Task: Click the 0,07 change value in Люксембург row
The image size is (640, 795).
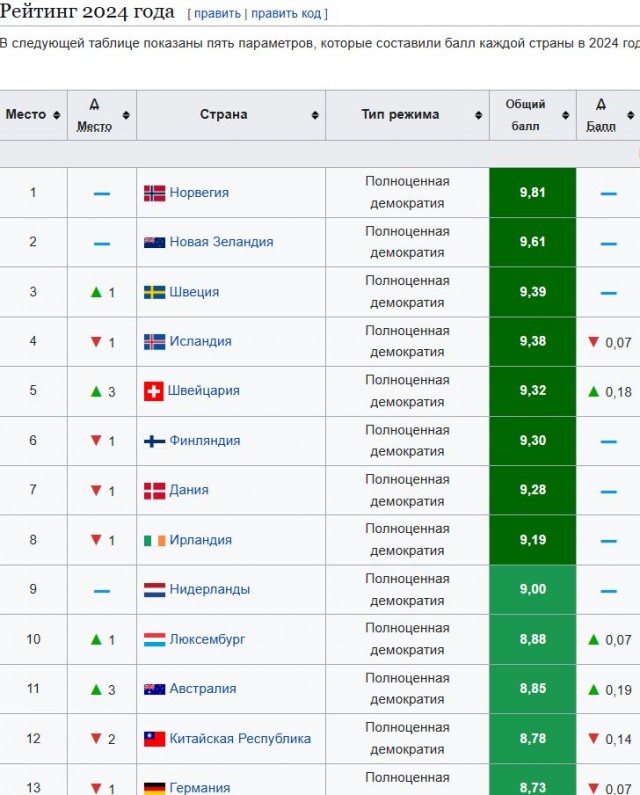Action: pos(618,640)
